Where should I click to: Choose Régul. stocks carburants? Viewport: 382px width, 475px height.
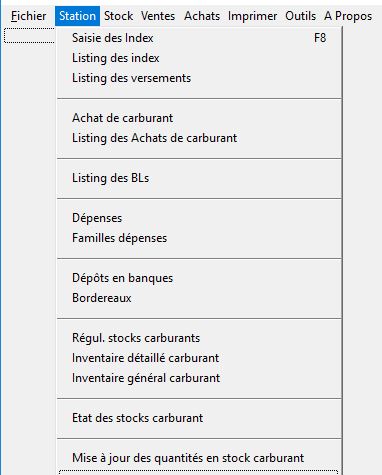[x=199, y=338]
